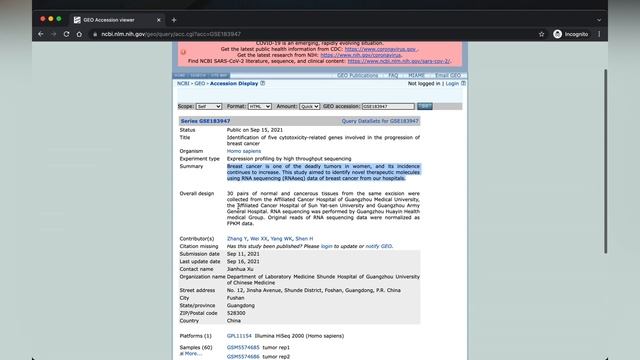Open help icon beside Login
640x360 pixels.
click(x=463, y=83)
